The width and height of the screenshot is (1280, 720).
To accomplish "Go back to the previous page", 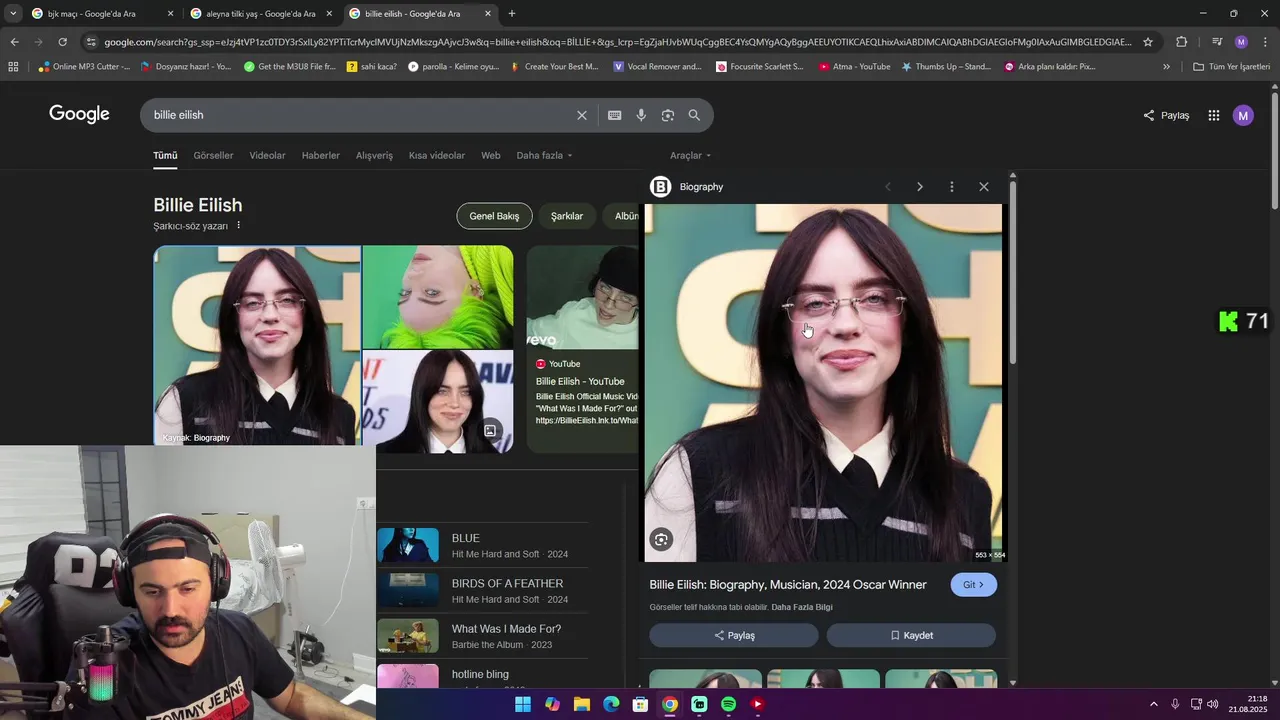I will [14, 42].
